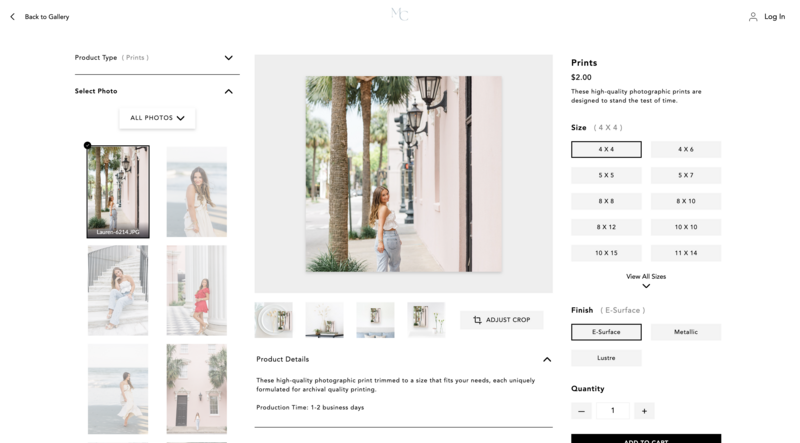Click the Log In link

(774, 17)
